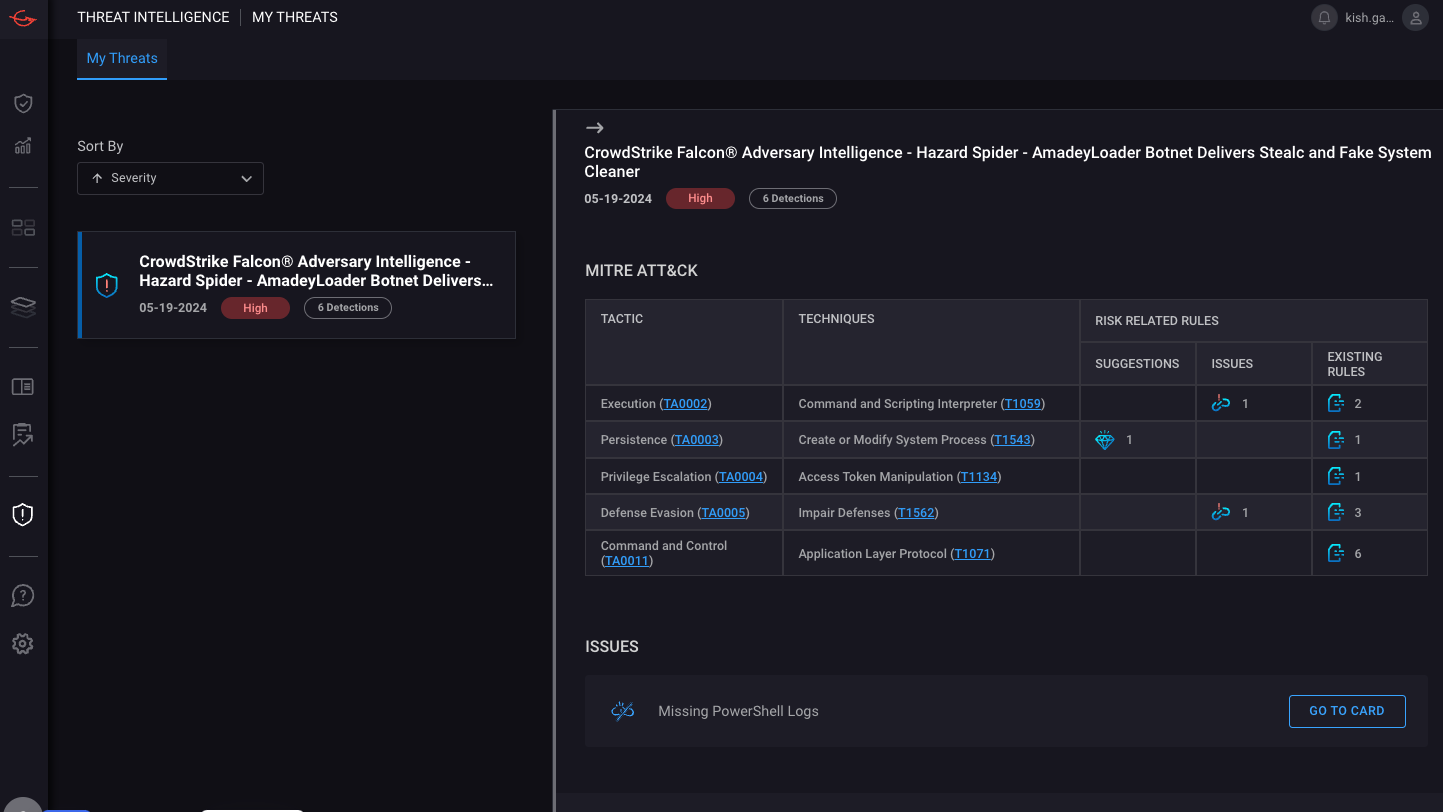The height and width of the screenshot is (812, 1443).
Task: Open user account menu at top right
Action: [x=1414, y=18]
